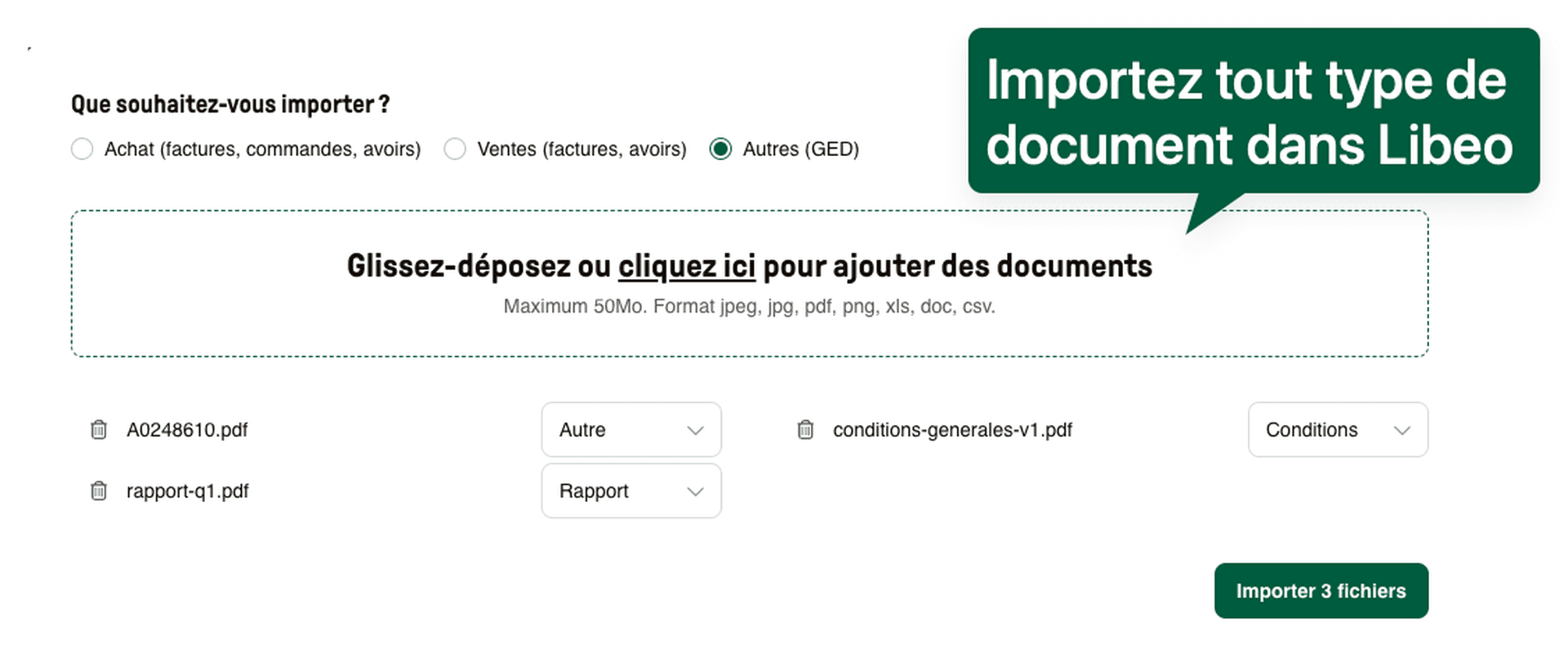
Task: Open the Rapport type dropdown for rapport-q1.pdf
Action: pyautogui.click(x=631, y=490)
